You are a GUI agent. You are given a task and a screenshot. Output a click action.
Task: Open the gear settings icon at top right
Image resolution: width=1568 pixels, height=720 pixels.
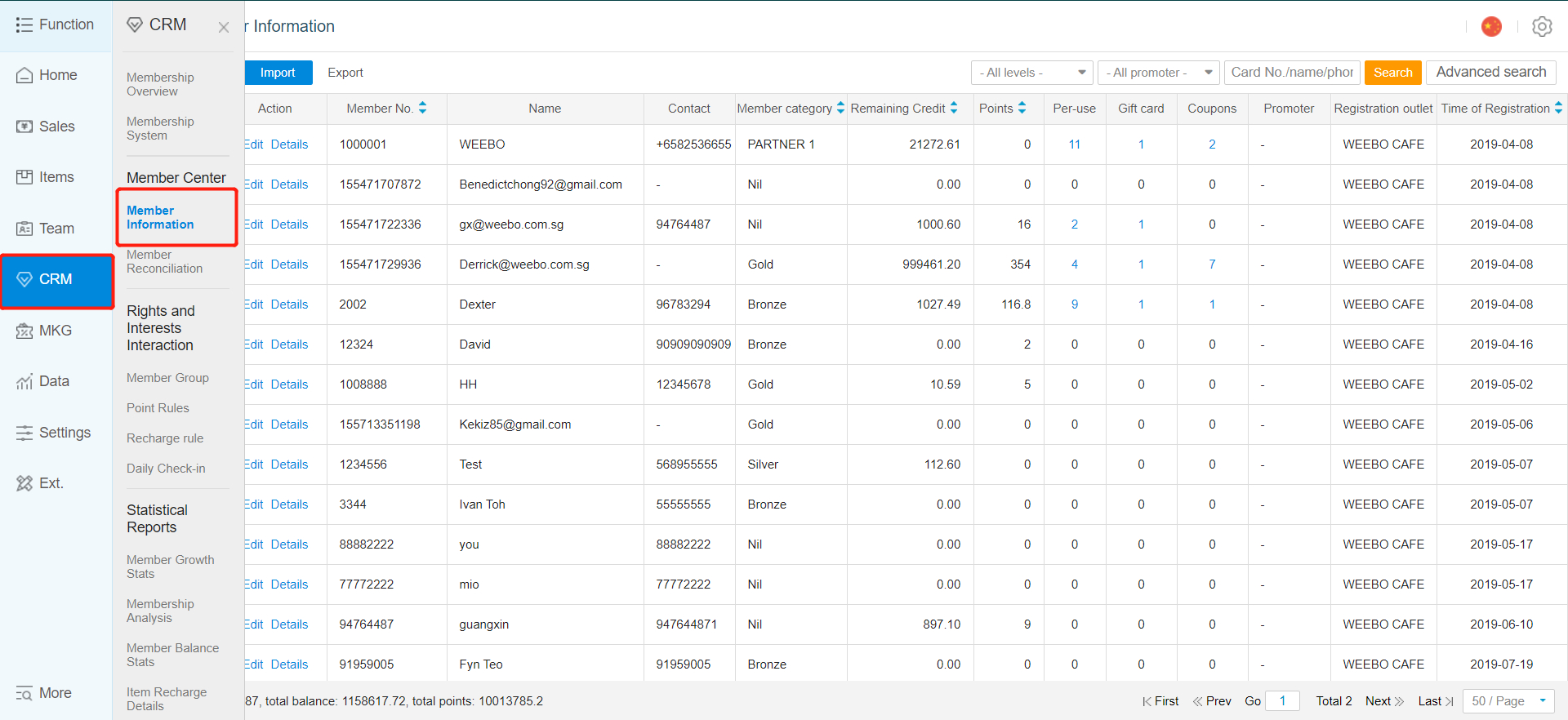coord(1542,27)
